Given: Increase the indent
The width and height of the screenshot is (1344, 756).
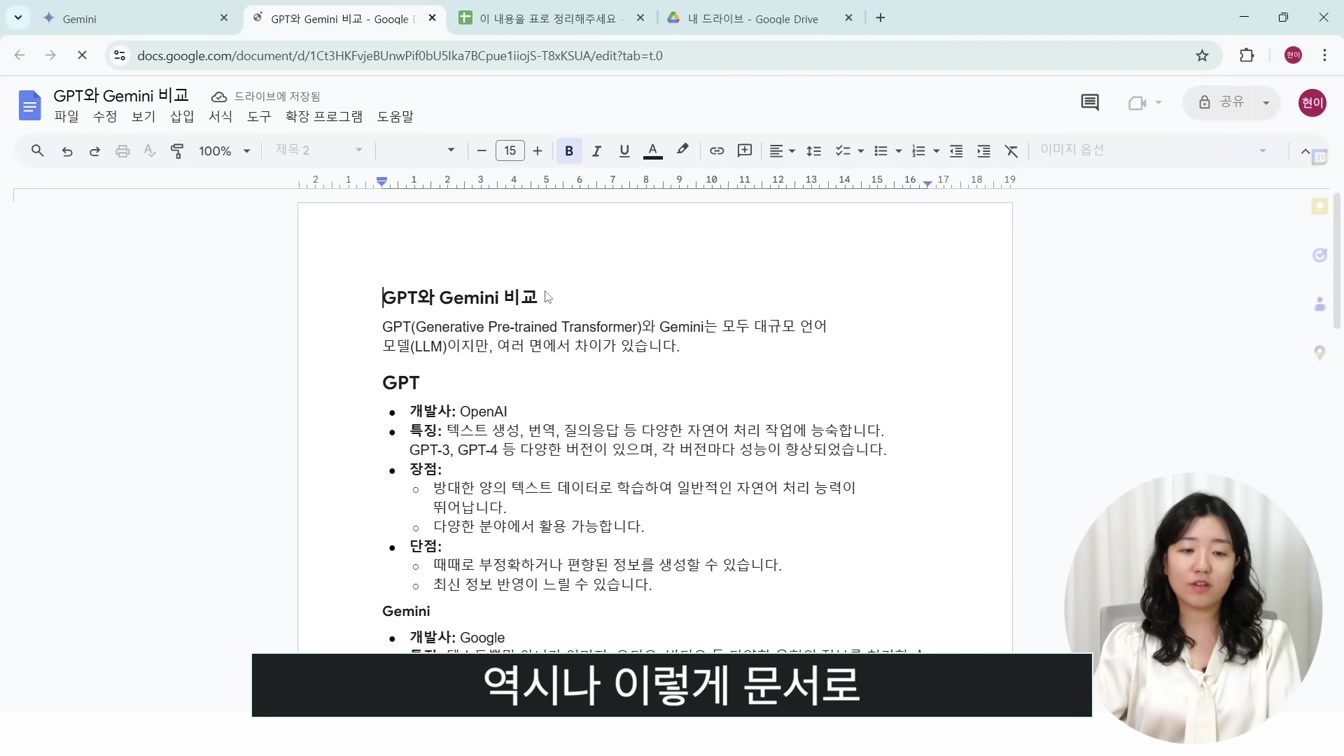Looking at the screenshot, I should click(x=984, y=151).
